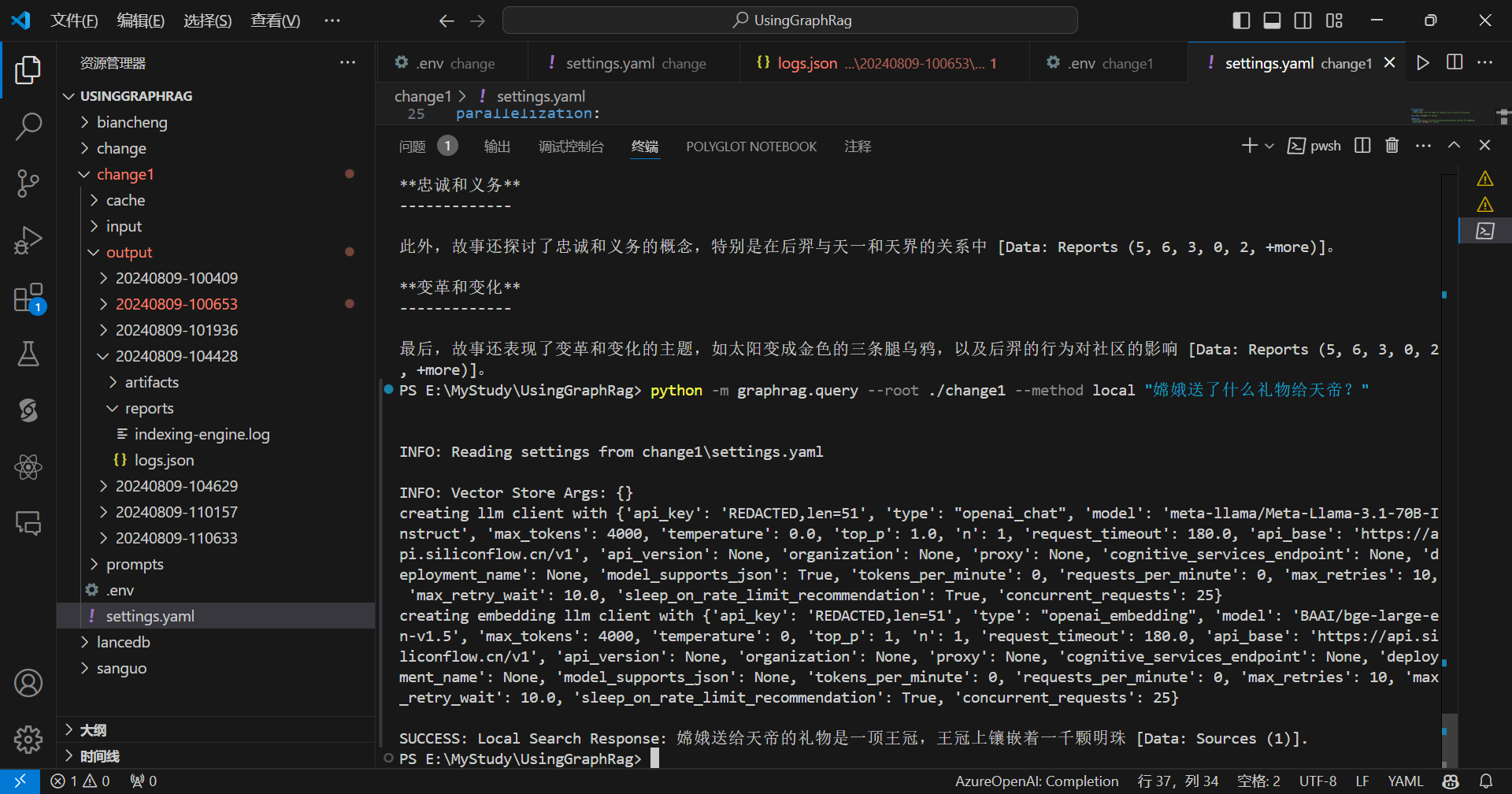This screenshot has width=1512, height=794.
Task: Switch to 调试控制台 panel tab
Action: point(571,147)
